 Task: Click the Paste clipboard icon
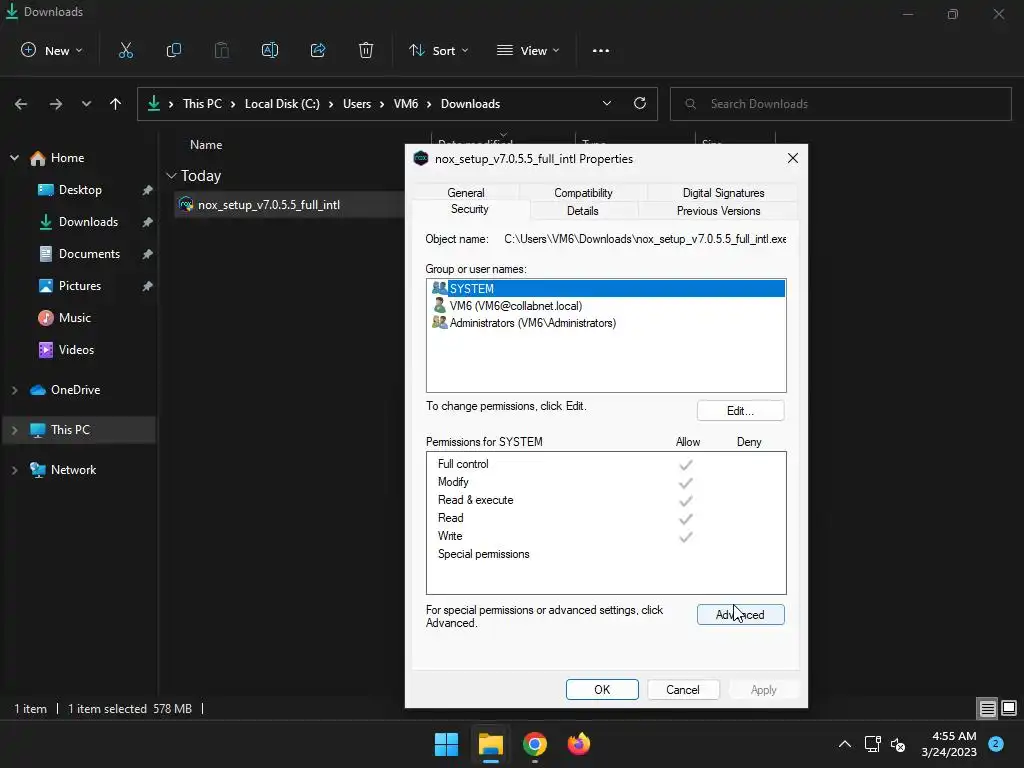pos(222,50)
